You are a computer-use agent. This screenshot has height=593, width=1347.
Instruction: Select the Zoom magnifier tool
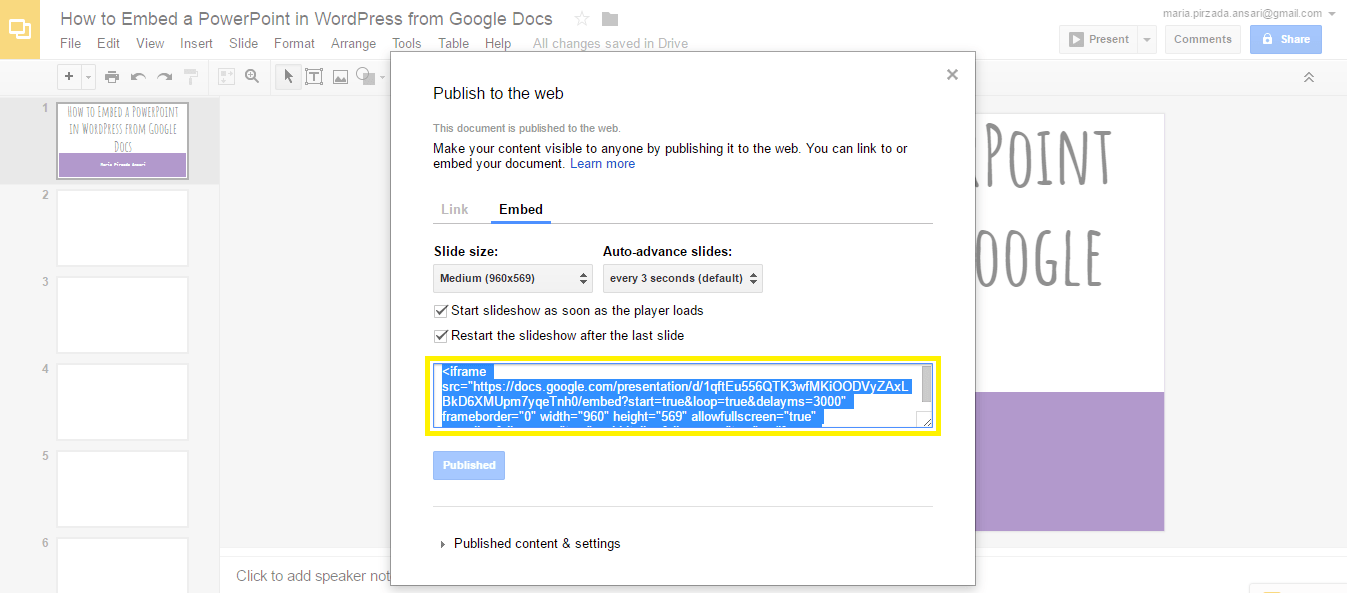click(x=252, y=76)
